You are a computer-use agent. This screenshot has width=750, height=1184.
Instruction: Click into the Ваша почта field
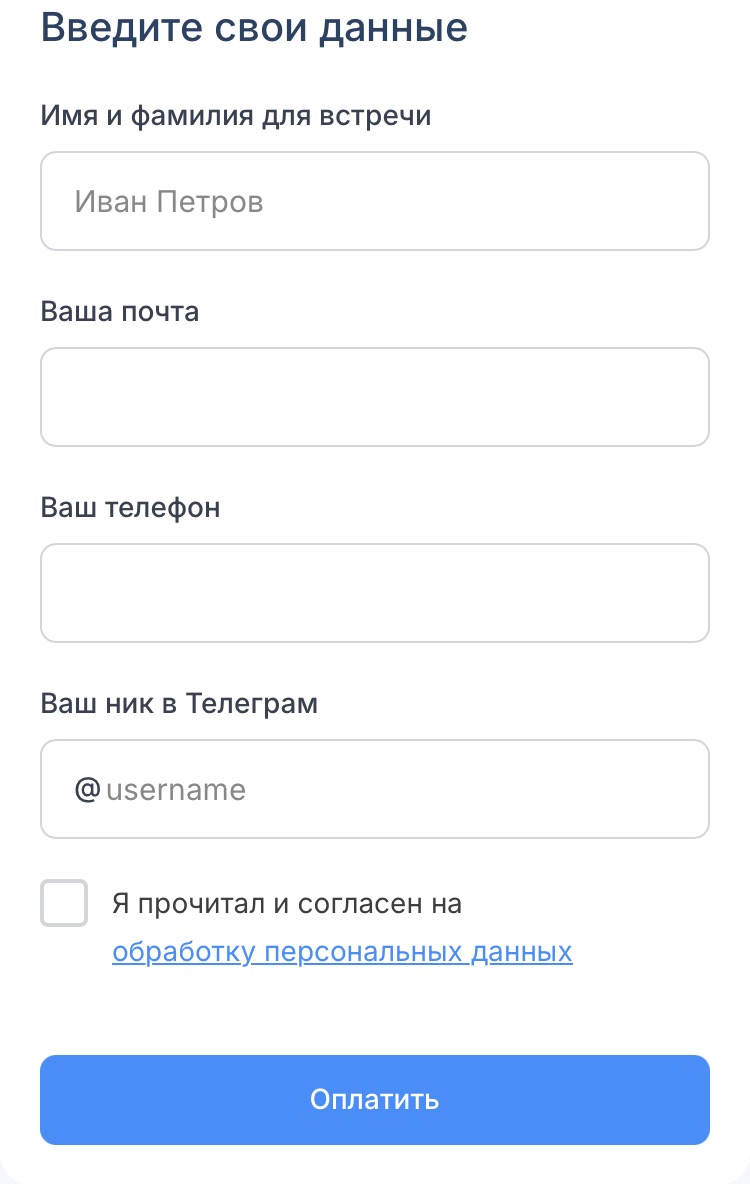point(374,397)
